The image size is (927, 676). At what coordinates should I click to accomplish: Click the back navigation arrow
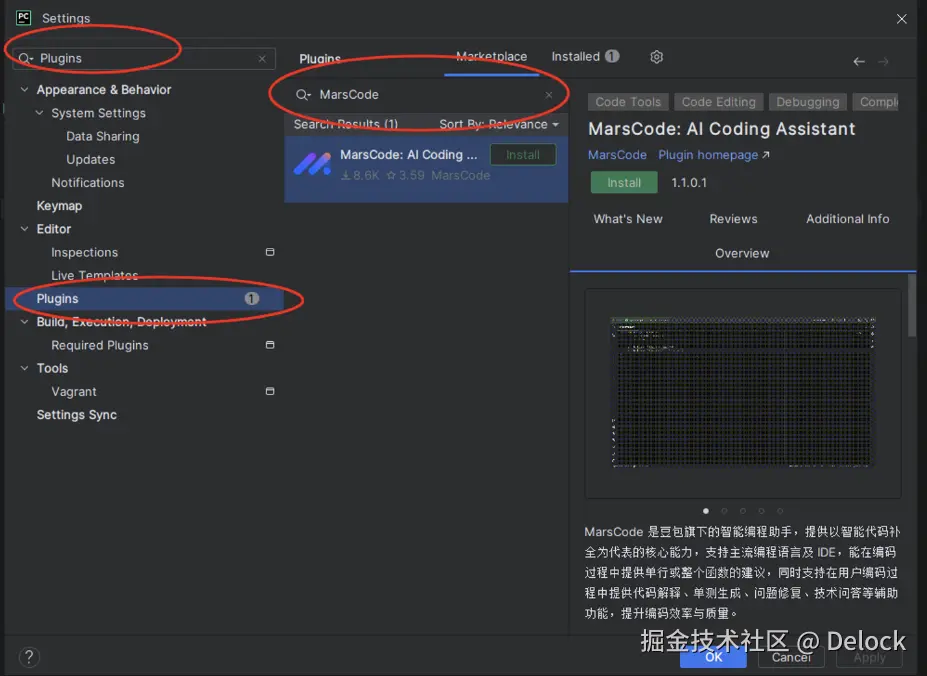[x=859, y=62]
